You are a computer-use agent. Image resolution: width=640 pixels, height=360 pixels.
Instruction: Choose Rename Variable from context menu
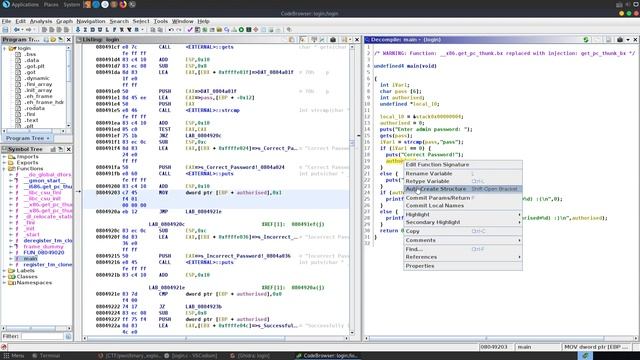pyautogui.click(x=463, y=173)
